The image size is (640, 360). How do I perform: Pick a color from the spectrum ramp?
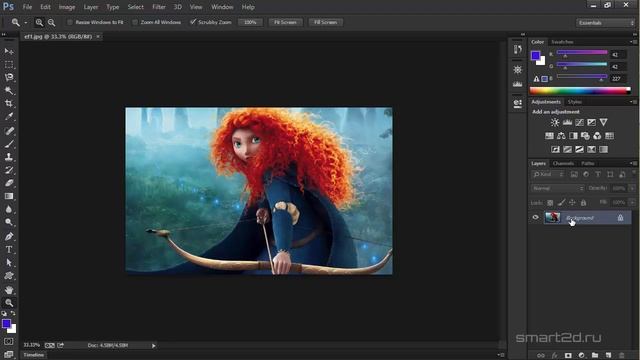coord(580,91)
